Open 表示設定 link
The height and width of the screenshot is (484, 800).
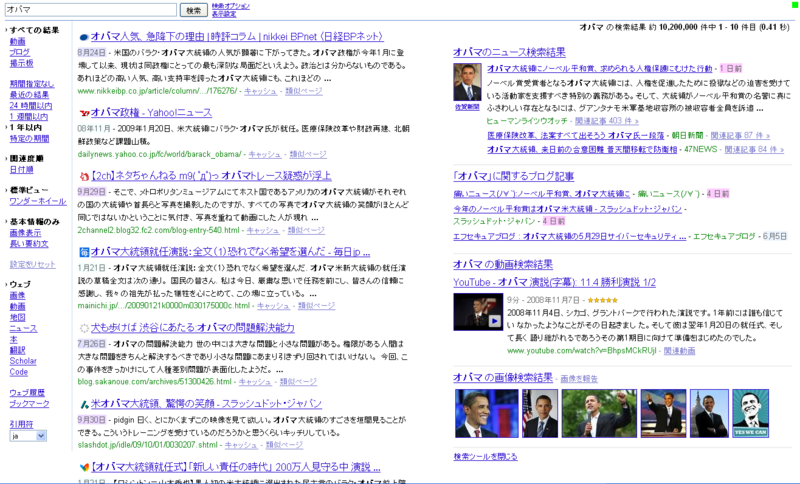pyautogui.click(x=224, y=14)
